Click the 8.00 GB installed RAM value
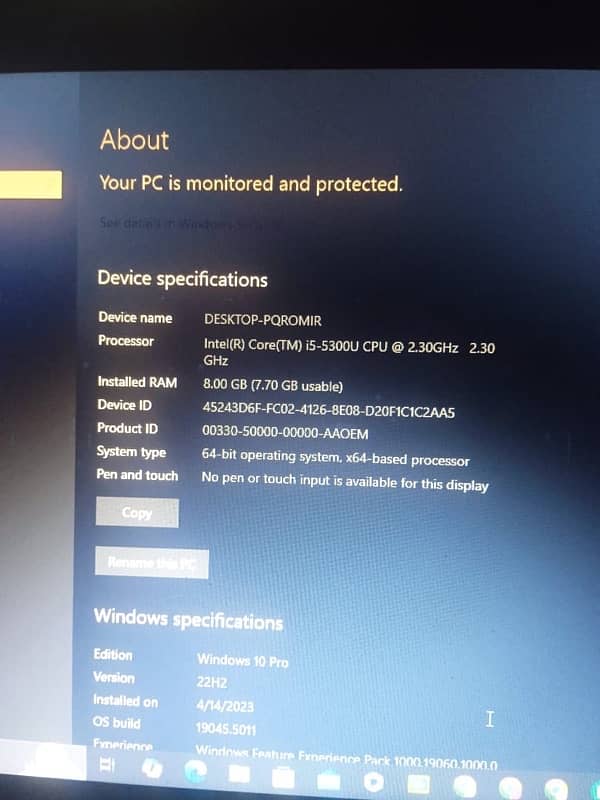 point(272,385)
